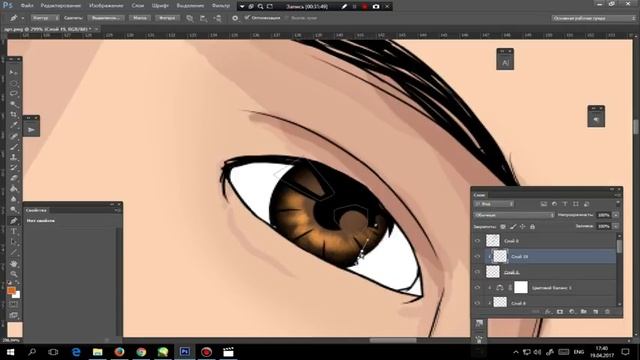Select the Marquee selection tool
Screen dimensions: 640x360
13,83
